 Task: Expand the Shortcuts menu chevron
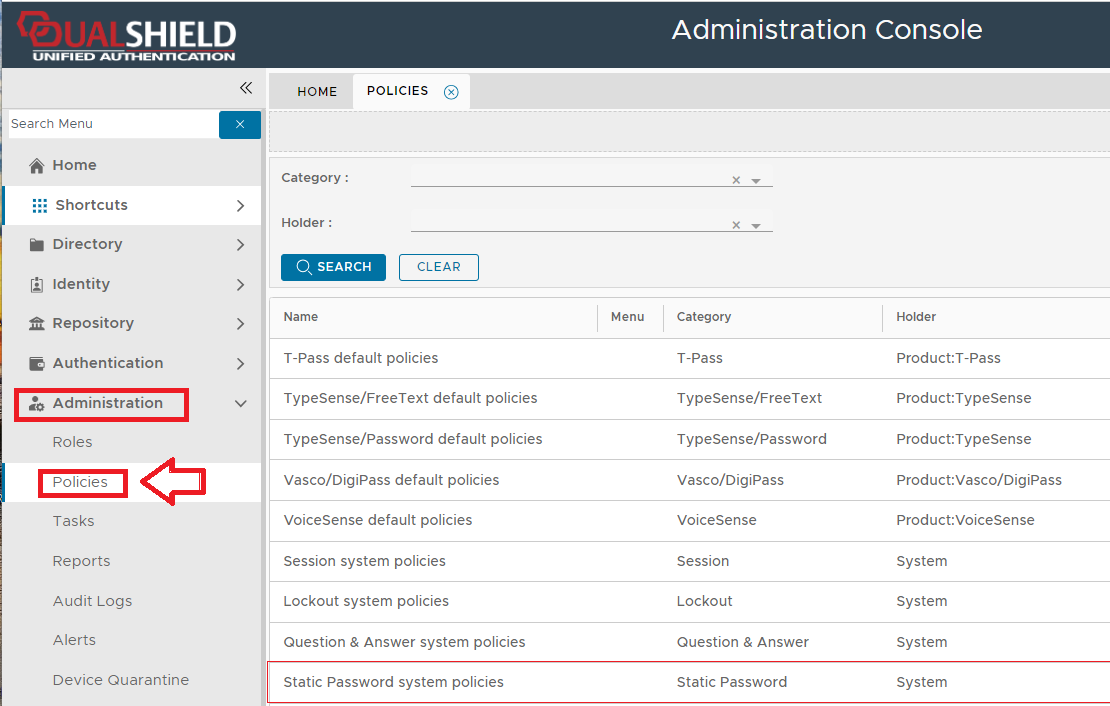point(240,206)
